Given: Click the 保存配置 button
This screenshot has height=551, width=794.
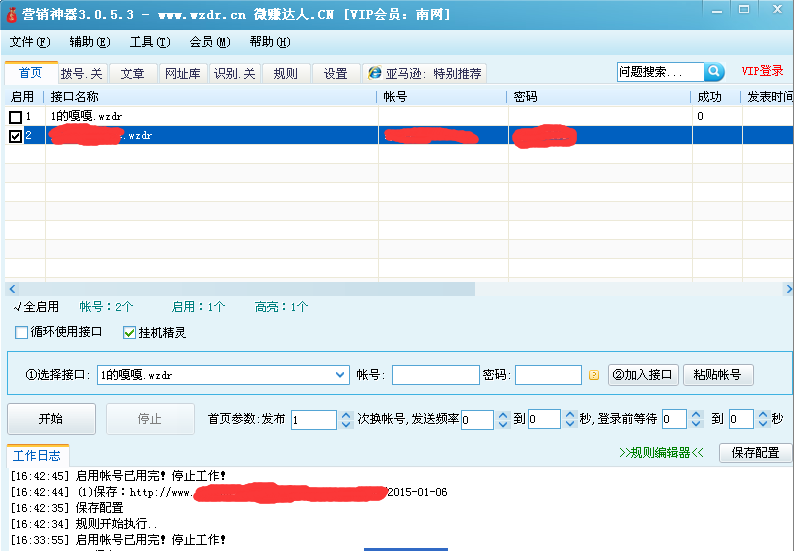Looking at the screenshot, I should click(755, 453).
